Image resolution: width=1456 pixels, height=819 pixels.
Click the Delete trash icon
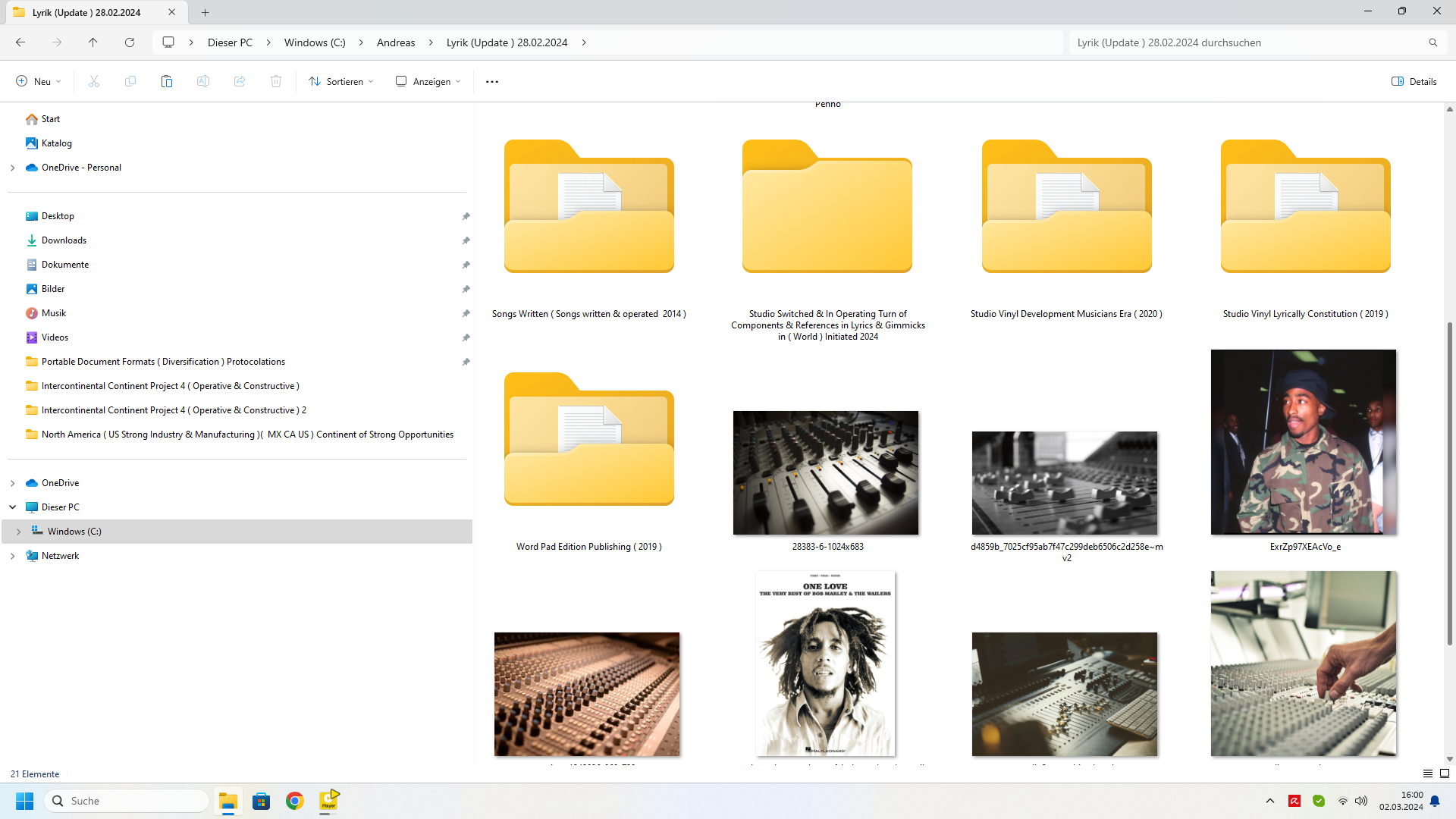tap(276, 81)
